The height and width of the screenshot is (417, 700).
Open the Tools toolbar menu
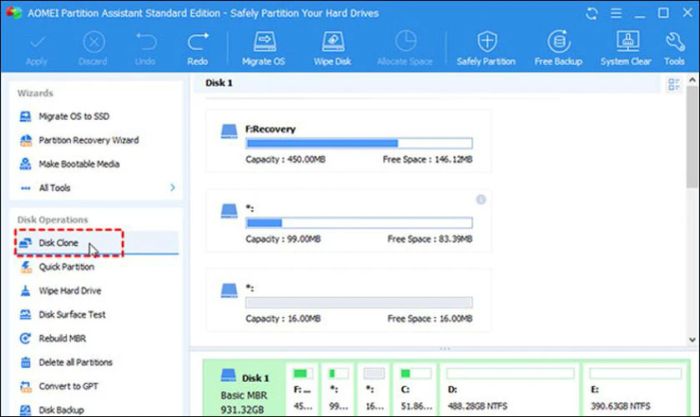(674, 49)
